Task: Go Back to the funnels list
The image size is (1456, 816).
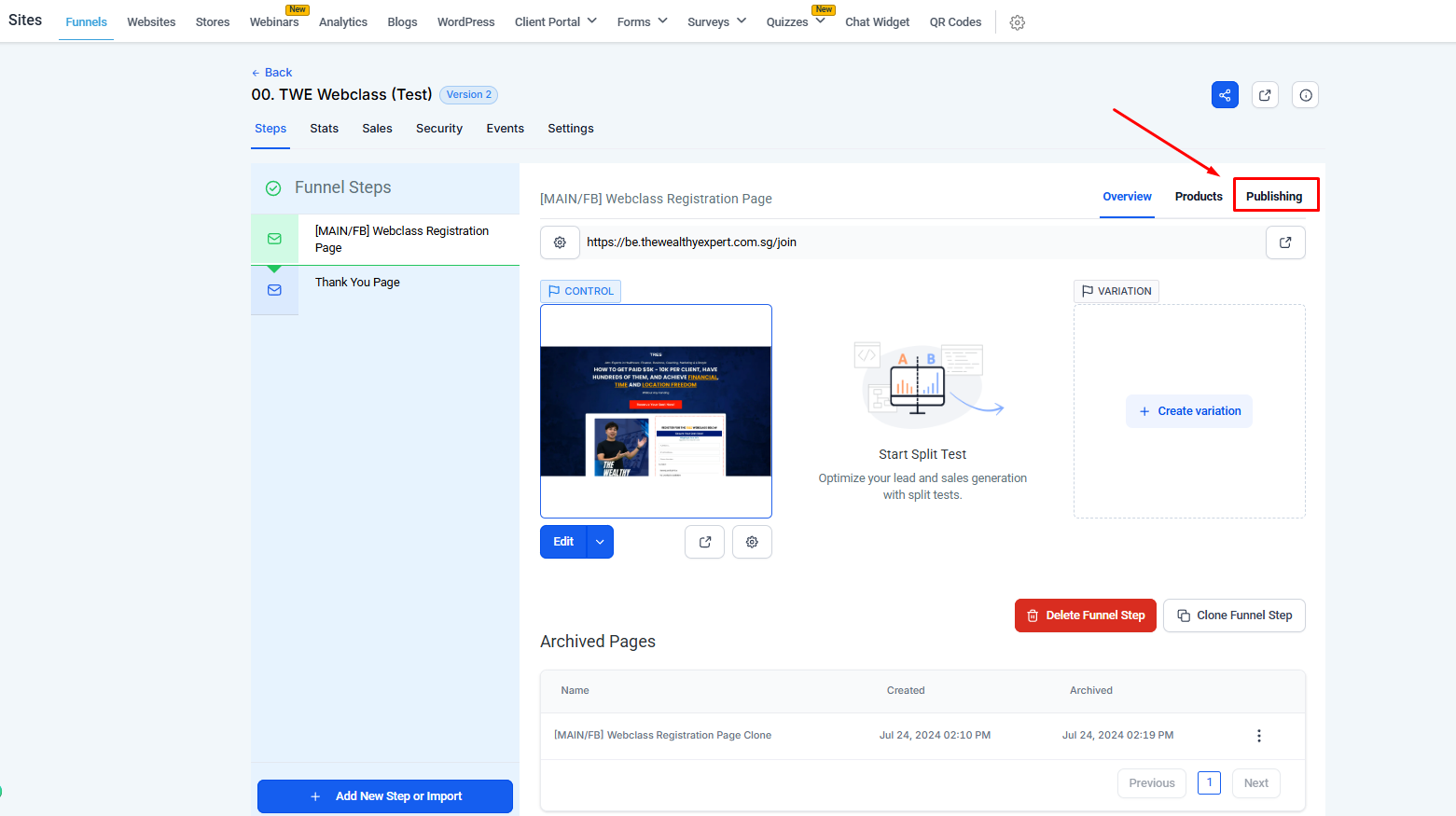Action: pos(271,73)
